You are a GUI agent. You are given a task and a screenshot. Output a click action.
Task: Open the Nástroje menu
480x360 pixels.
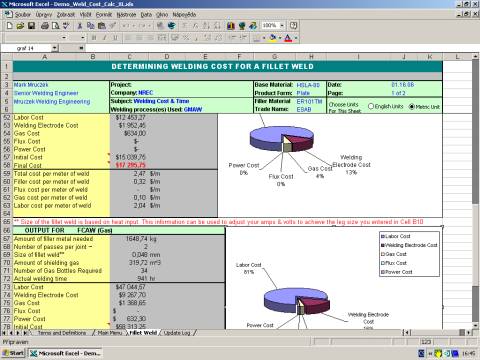(x=126, y=15)
